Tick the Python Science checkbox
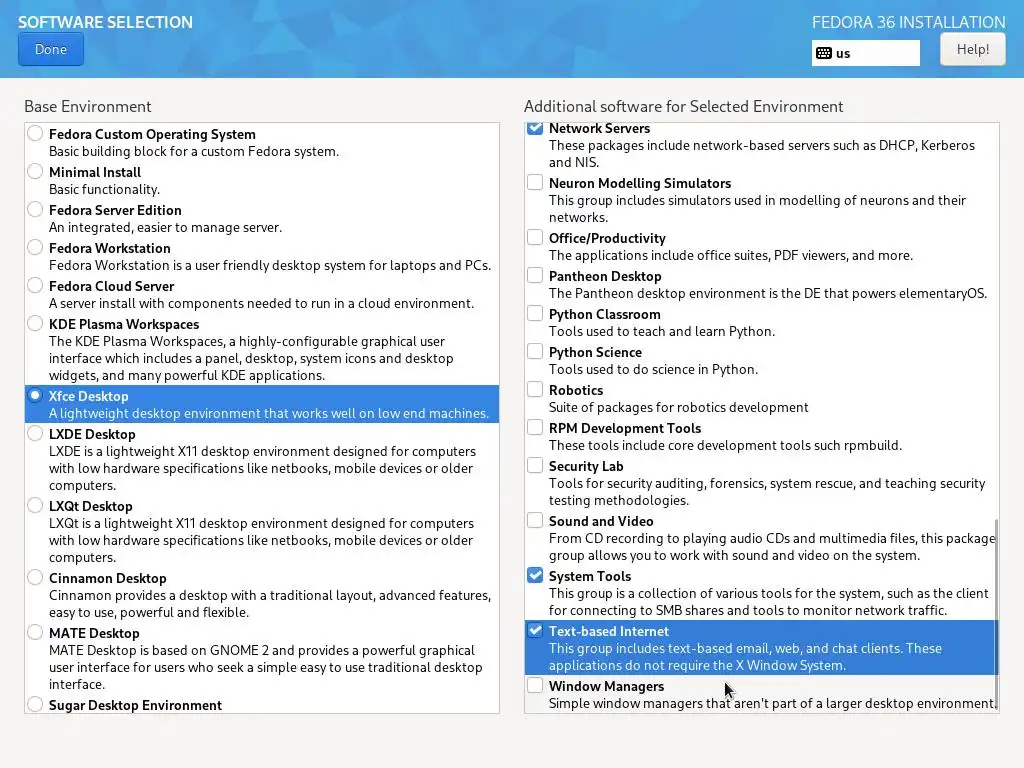 coord(535,351)
